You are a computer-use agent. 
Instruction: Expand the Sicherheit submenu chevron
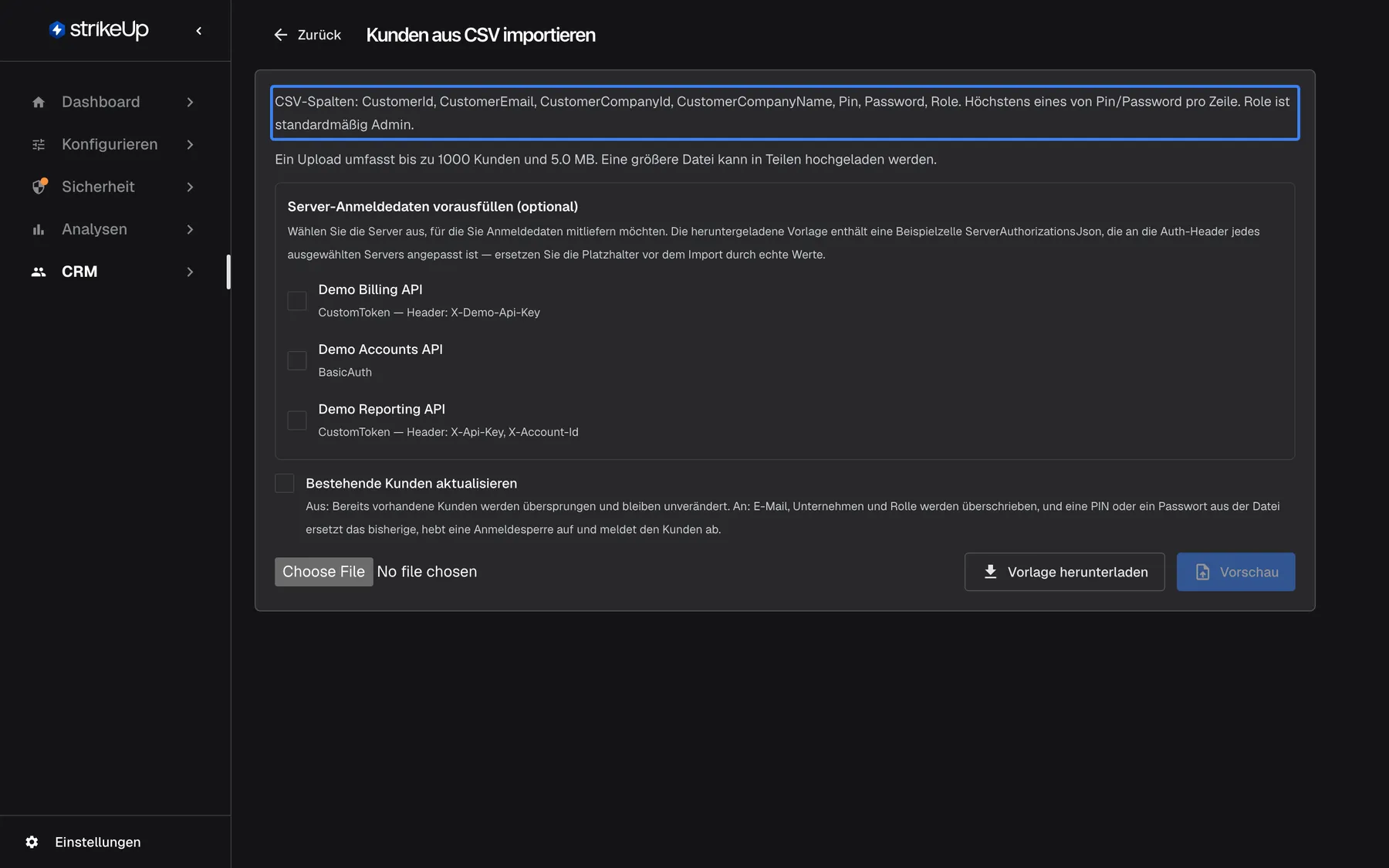click(x=190, y=187)
